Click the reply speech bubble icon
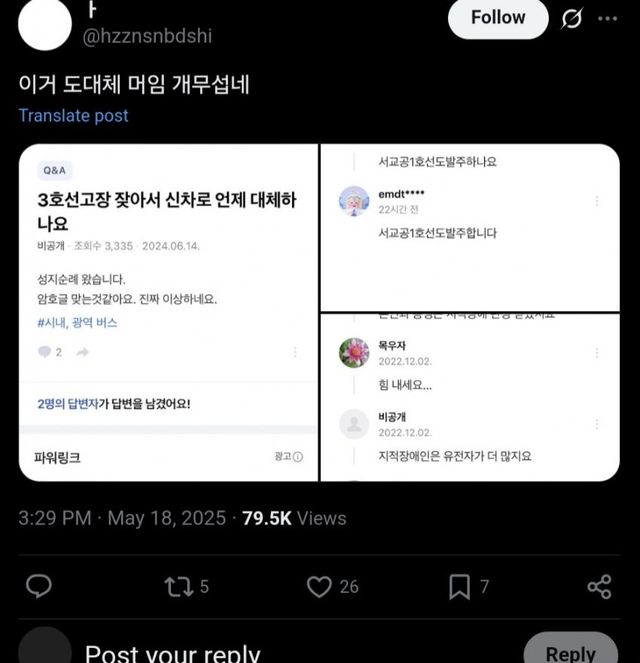Image resolution: width=640 pixels, height=663 pixels. pyautogui.click(x=38, y=586)
